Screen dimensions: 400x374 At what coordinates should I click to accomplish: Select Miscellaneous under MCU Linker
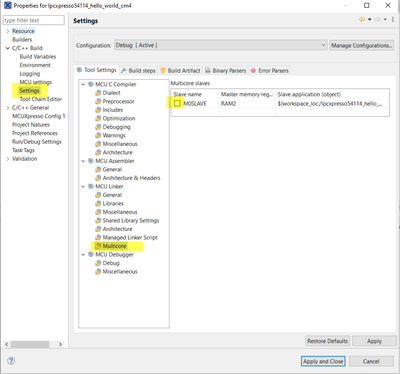pos(120,212)
